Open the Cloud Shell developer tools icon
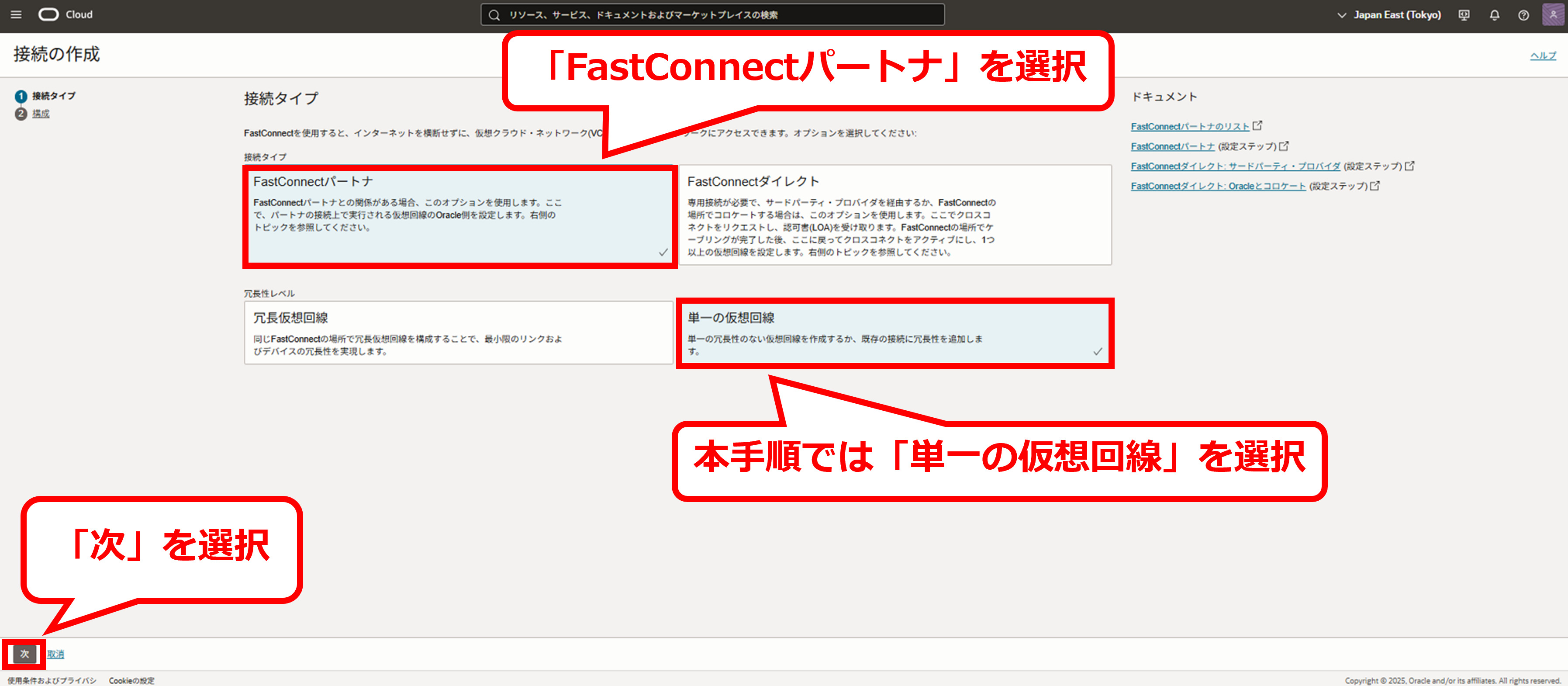This screenshot has width=1568, height=686. pos(1464,15)
